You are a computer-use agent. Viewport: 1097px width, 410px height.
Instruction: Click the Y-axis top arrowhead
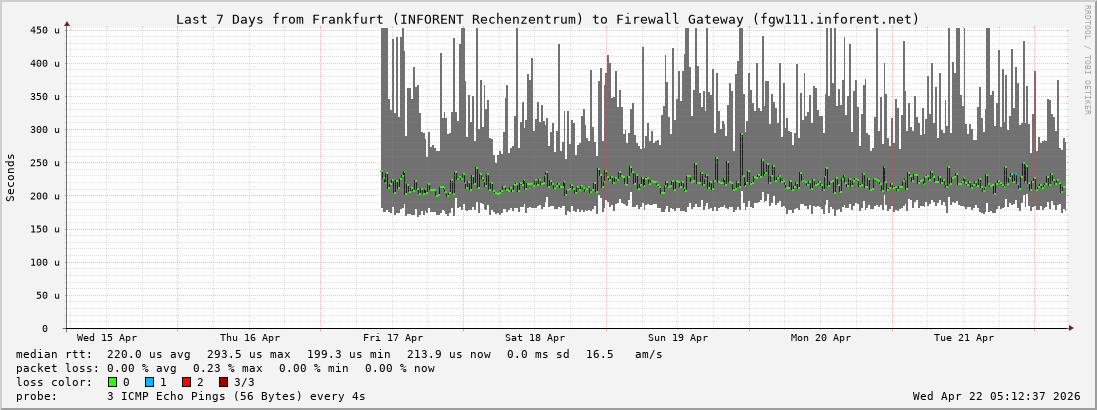click(x=67, y=23)
